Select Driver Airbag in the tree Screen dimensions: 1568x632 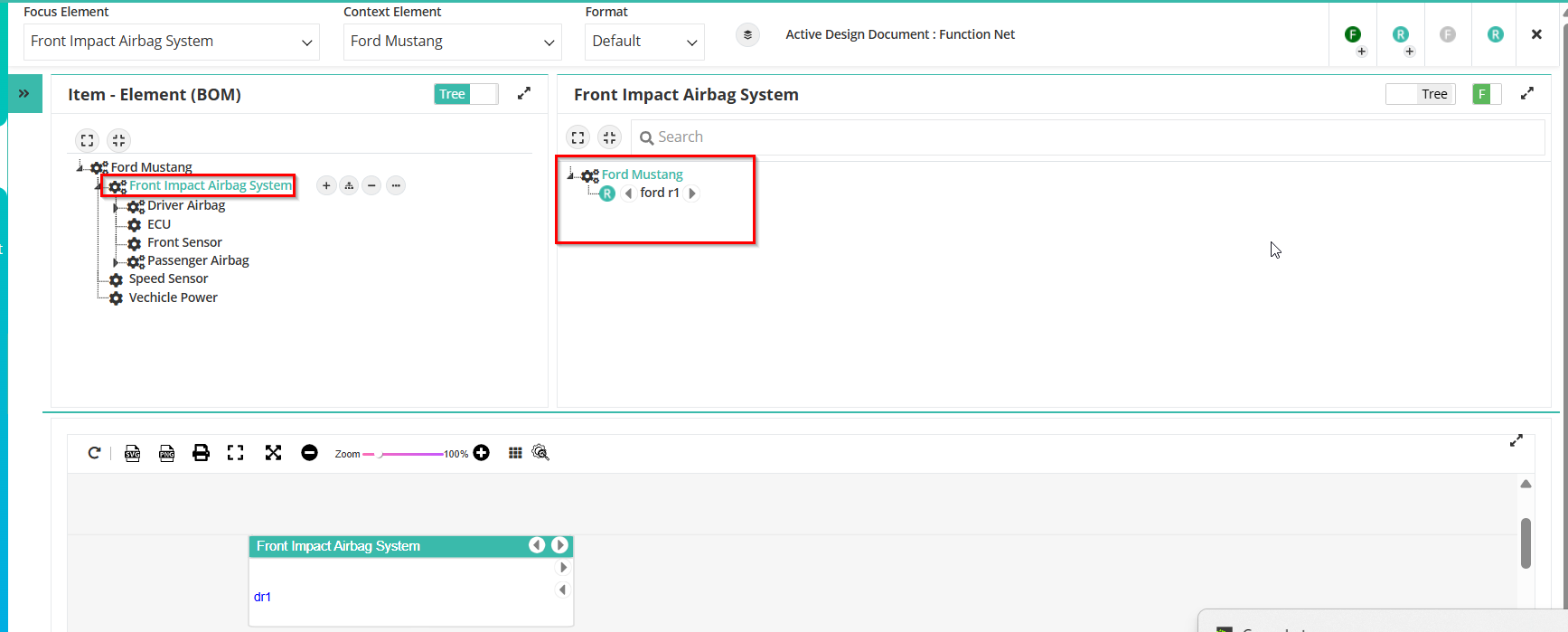point(186,205)
